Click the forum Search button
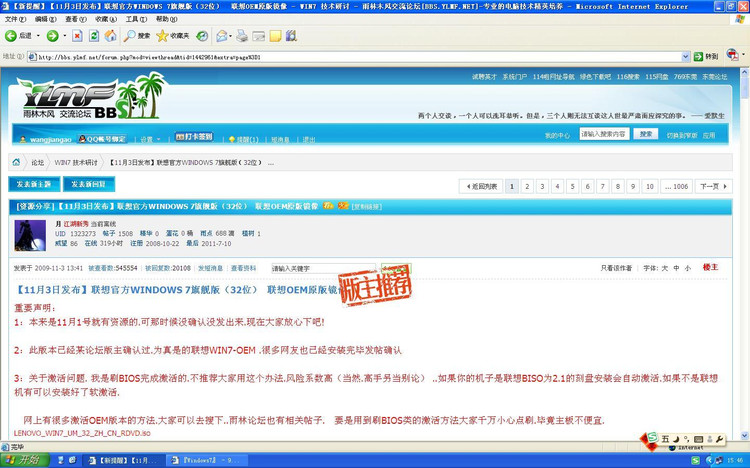Viewport: 750px width, 468px height. coord(646,134)
